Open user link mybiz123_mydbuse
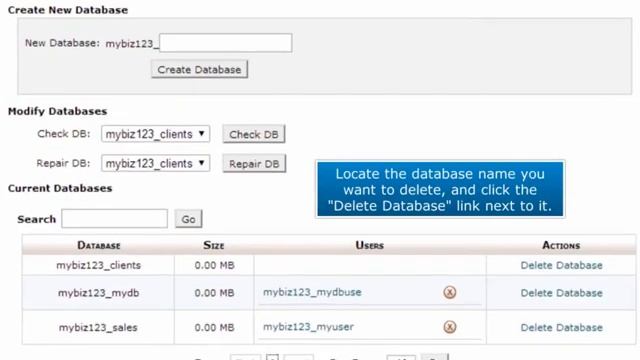640x360 pixels. [x=312, y=292]
